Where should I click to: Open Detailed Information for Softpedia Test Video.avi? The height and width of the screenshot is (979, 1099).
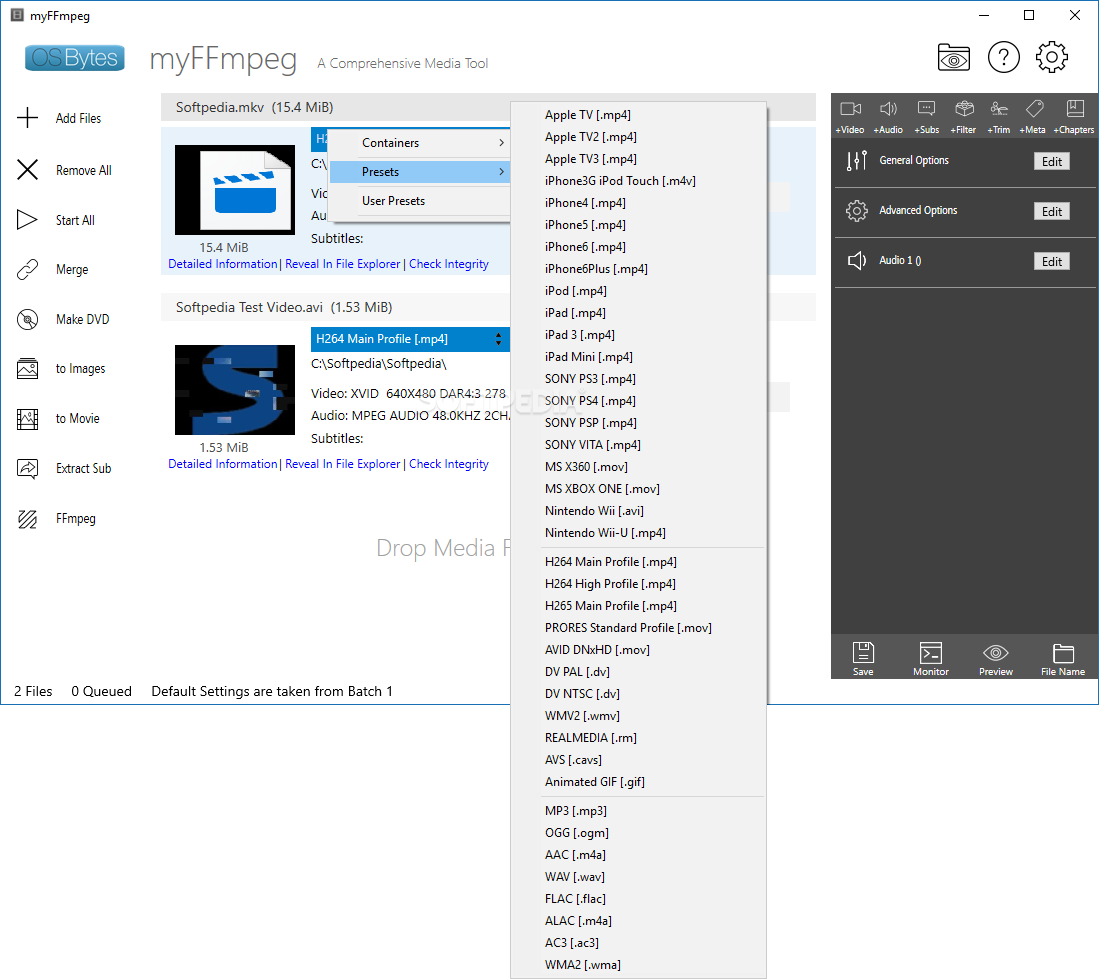223,464
